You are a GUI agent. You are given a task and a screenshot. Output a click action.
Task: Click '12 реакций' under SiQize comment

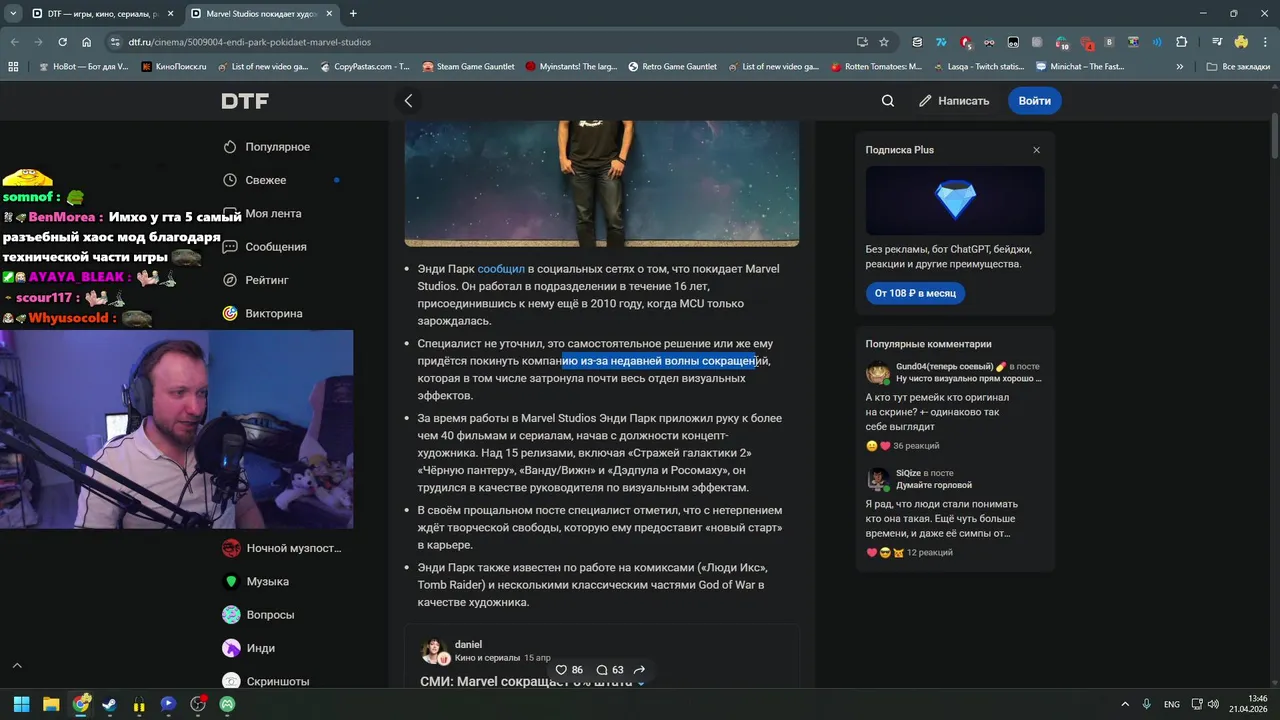click(x=929, y=553)
